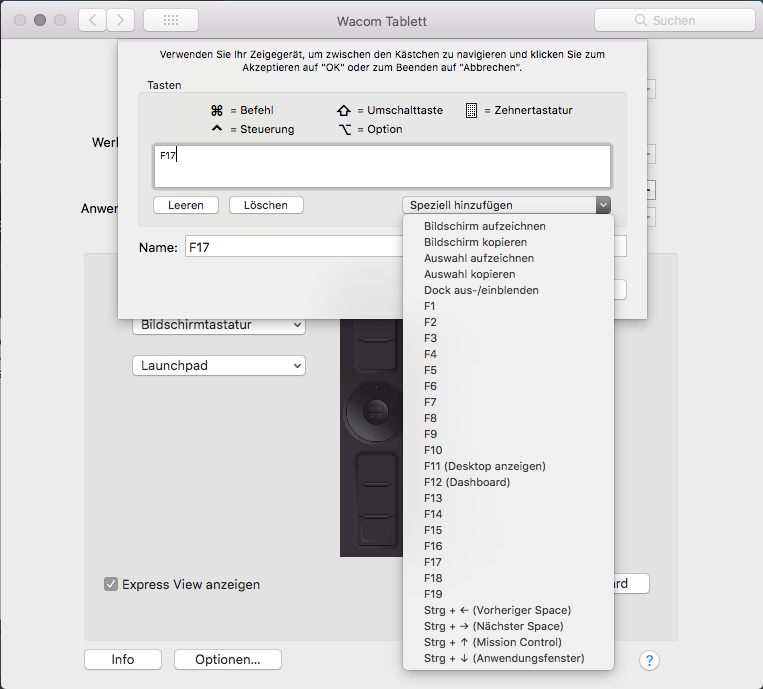Click the Suchen search field
The width and height of the screenshot is (763, 689).
(674, 20)
